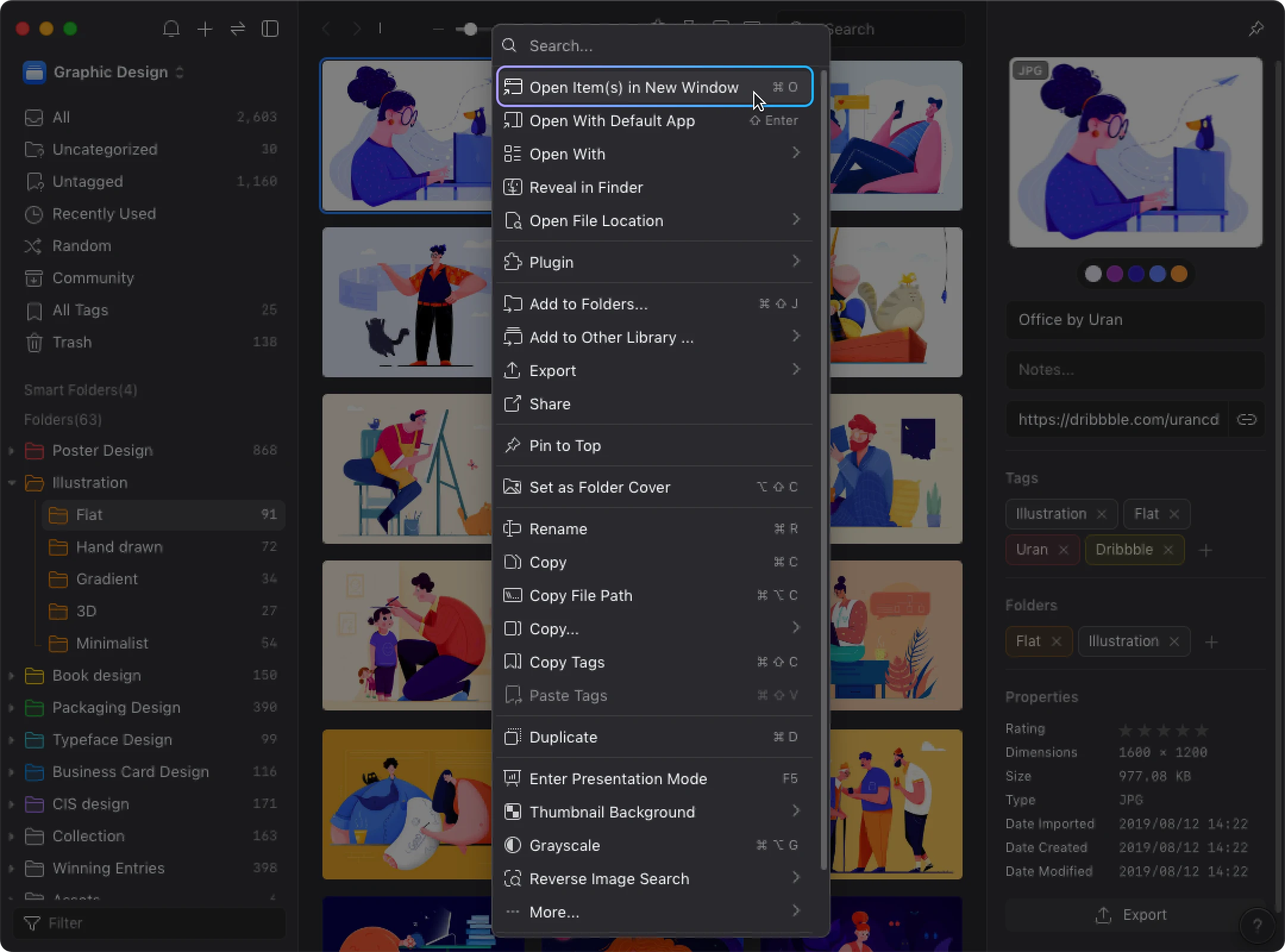Choose Open With Default App
This screenshot has height=952, width=1285.
(x=655, y=120)
